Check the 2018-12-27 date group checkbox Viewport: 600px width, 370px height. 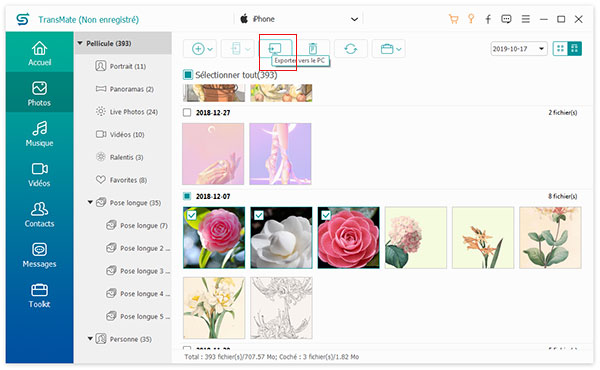(187, 112)
